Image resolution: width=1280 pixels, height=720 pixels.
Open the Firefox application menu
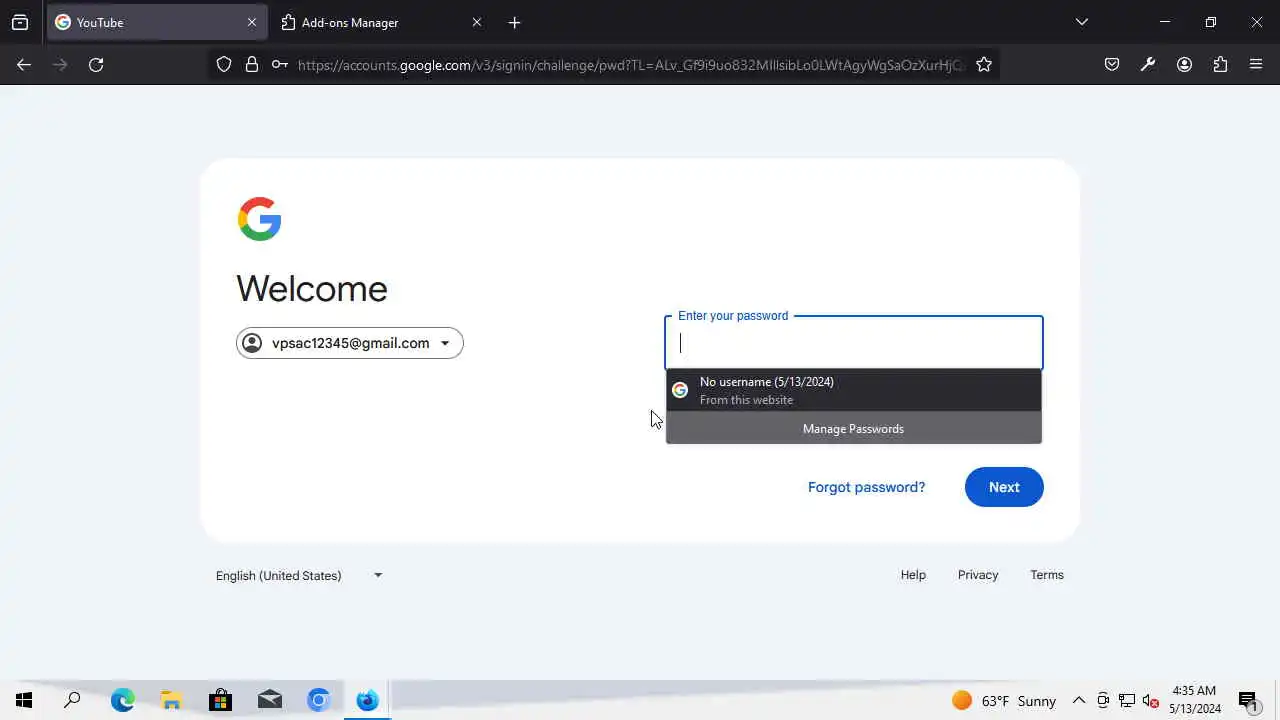tap(1256, 64)
